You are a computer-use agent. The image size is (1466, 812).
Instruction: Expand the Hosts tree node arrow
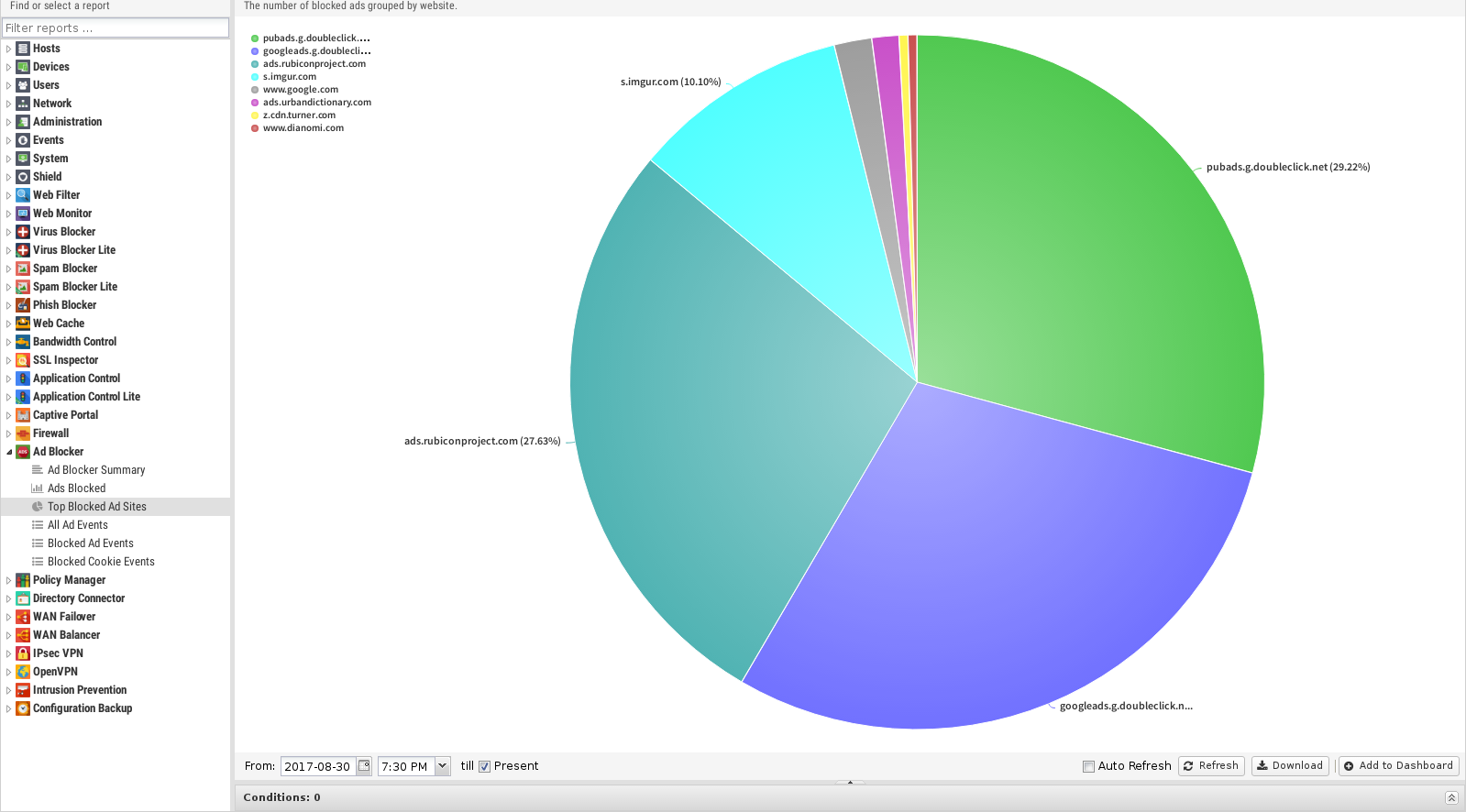click(x=8, y=49)
